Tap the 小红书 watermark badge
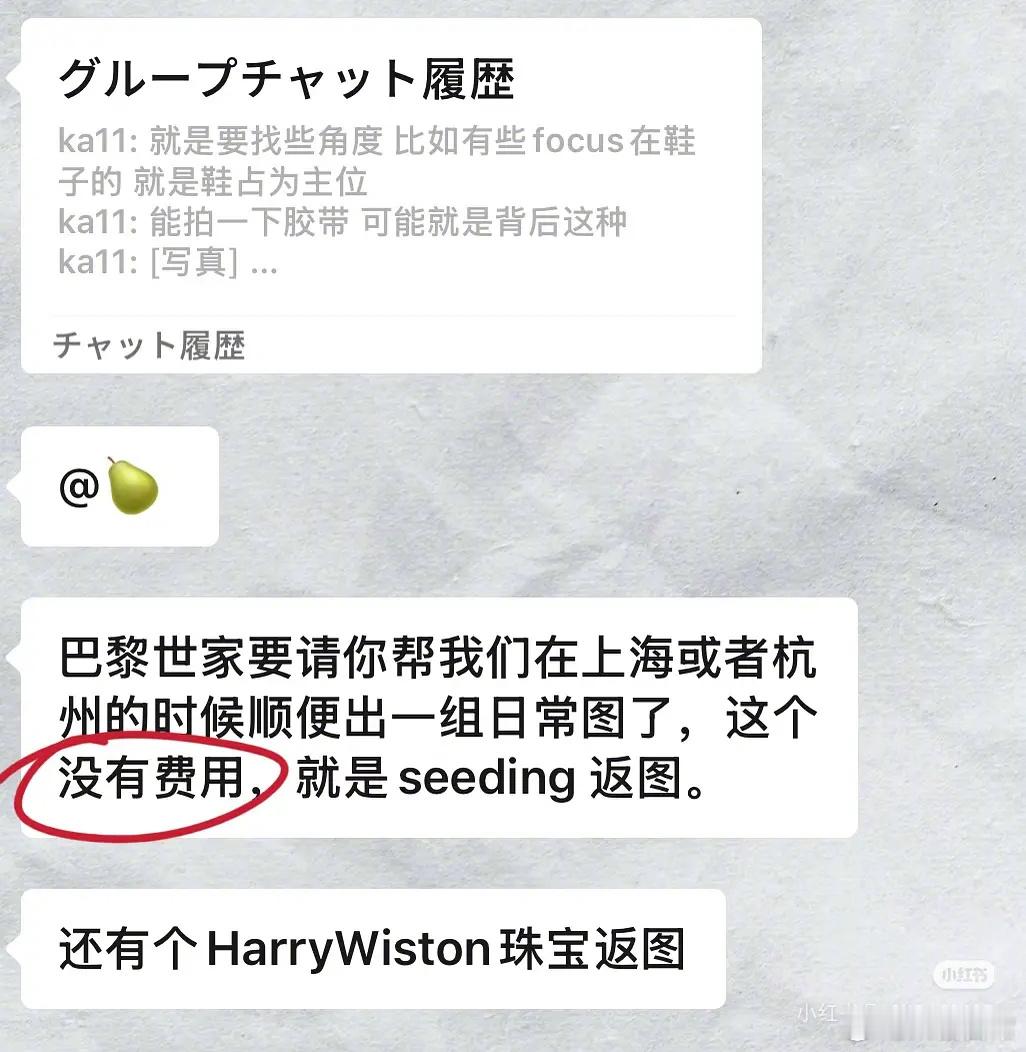 pyautogui.click(x=964, y=974)
